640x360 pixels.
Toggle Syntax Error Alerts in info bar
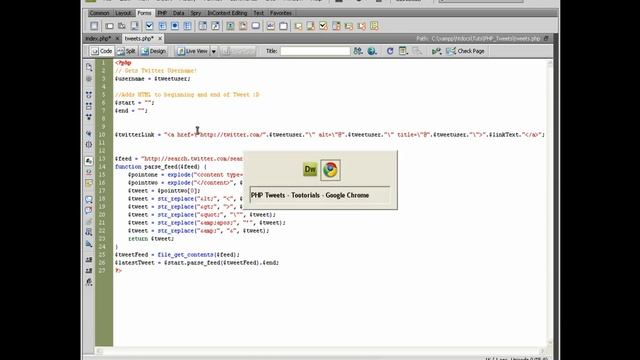click(89, 183)
